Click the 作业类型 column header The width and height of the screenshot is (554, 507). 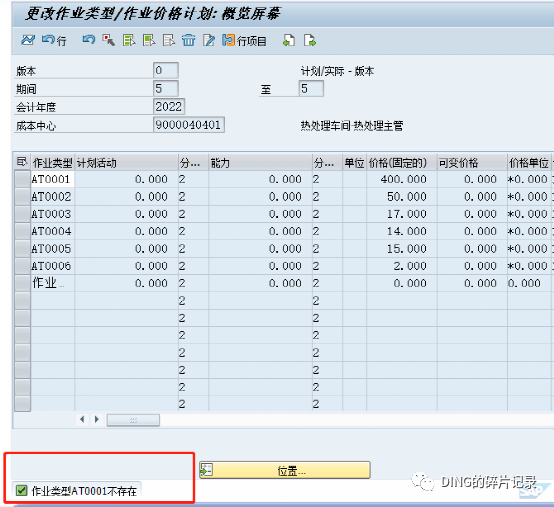(x=53, y=163)
